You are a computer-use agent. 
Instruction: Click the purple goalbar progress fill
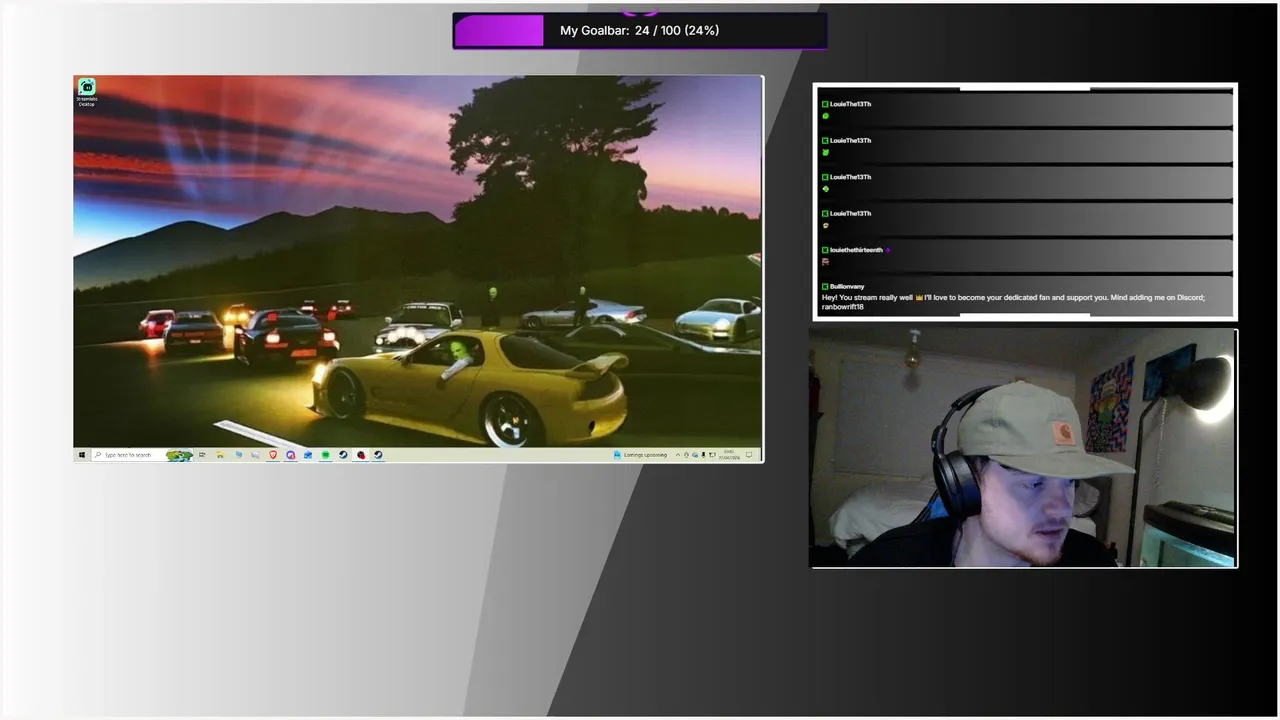[x=499, y=31]
